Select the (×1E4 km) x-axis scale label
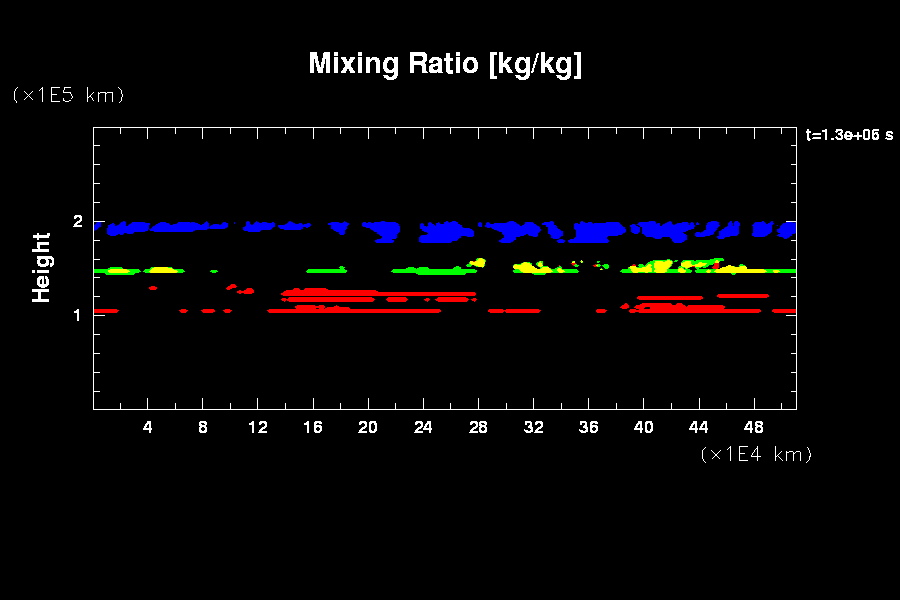This screenshot has height=600, width=900. (x=756, y=454)
